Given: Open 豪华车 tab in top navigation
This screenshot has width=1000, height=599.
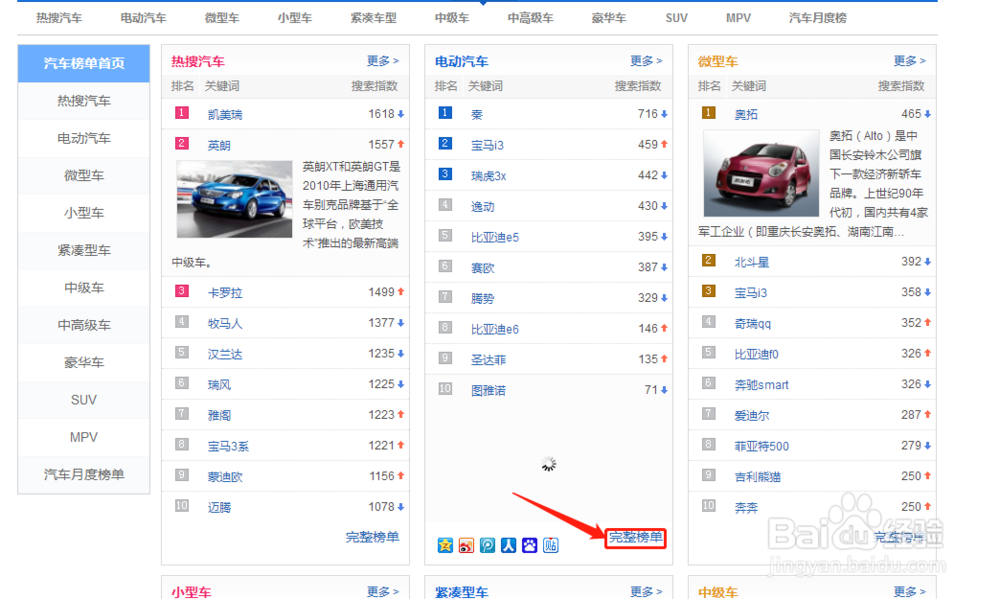Looking at the screenshot, I should pyautogui.click(x=608, y=18).
